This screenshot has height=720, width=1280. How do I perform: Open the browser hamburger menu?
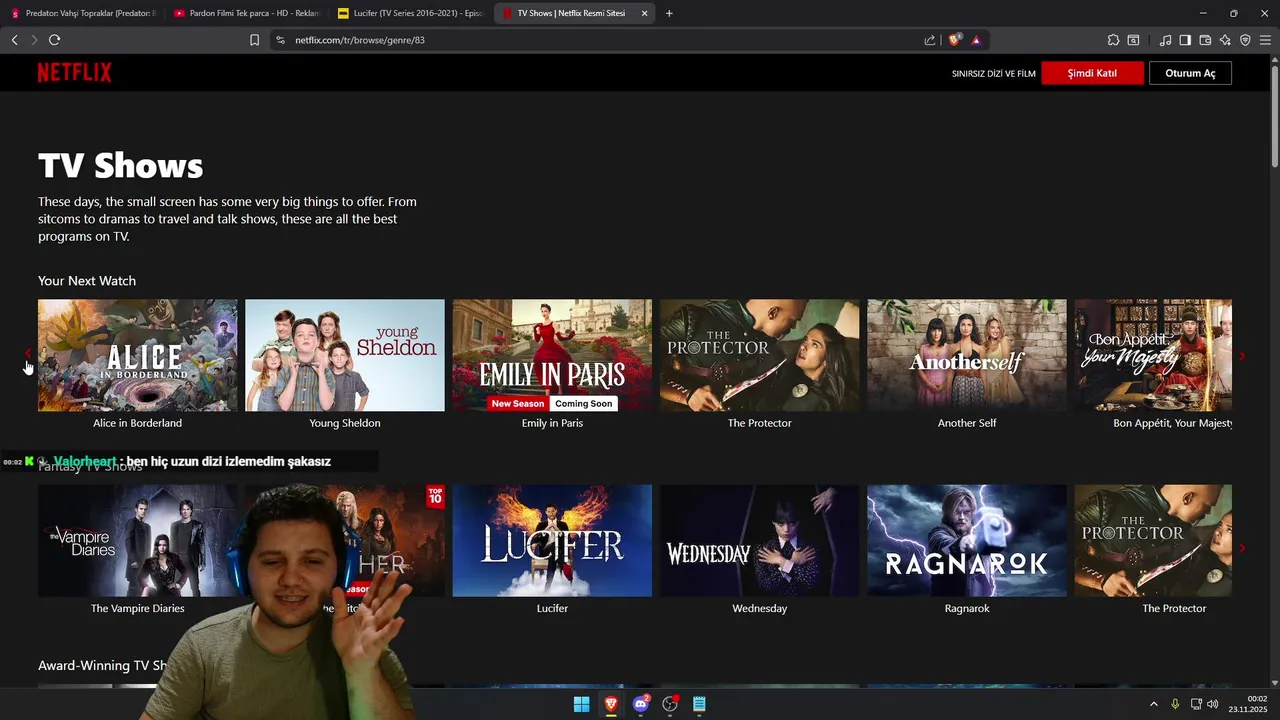click(1265, 40)
